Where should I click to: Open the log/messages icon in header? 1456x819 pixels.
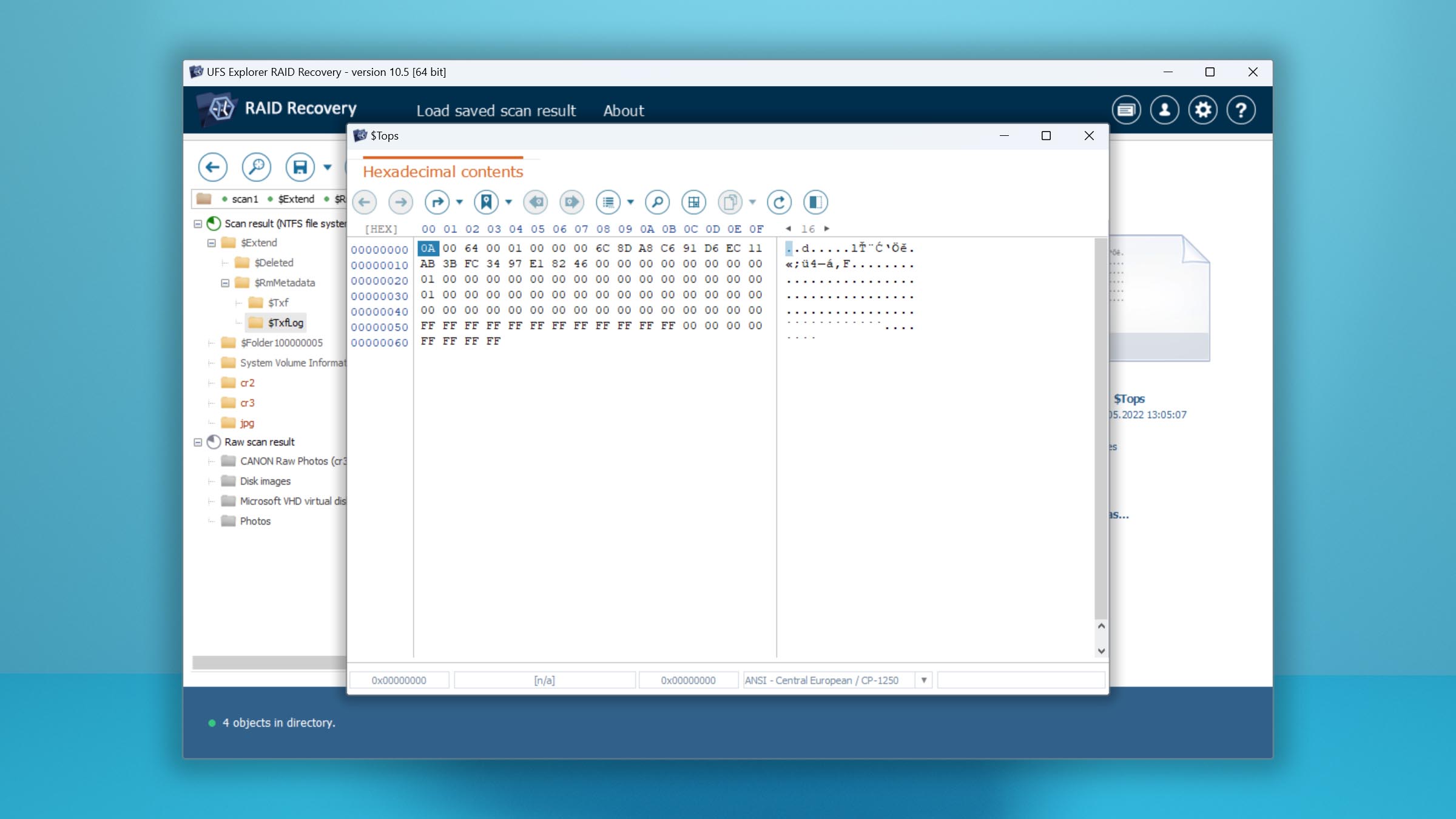coord(1126,110)
